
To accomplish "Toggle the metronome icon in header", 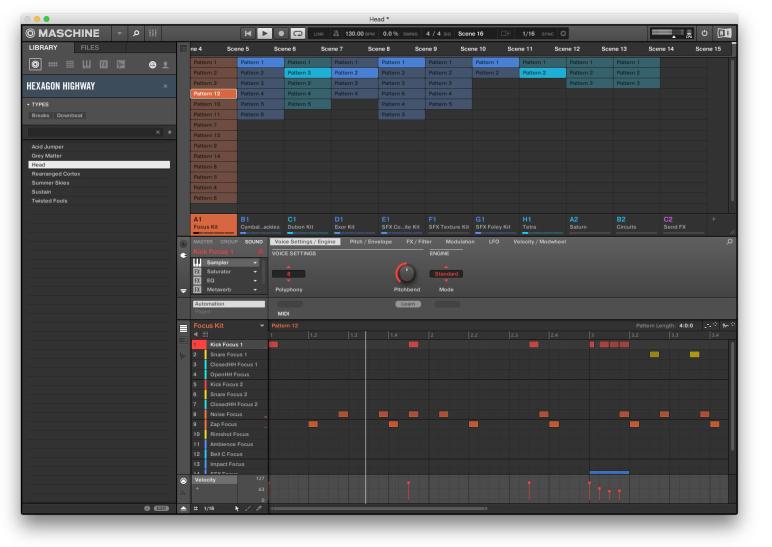I will (336, 33).
